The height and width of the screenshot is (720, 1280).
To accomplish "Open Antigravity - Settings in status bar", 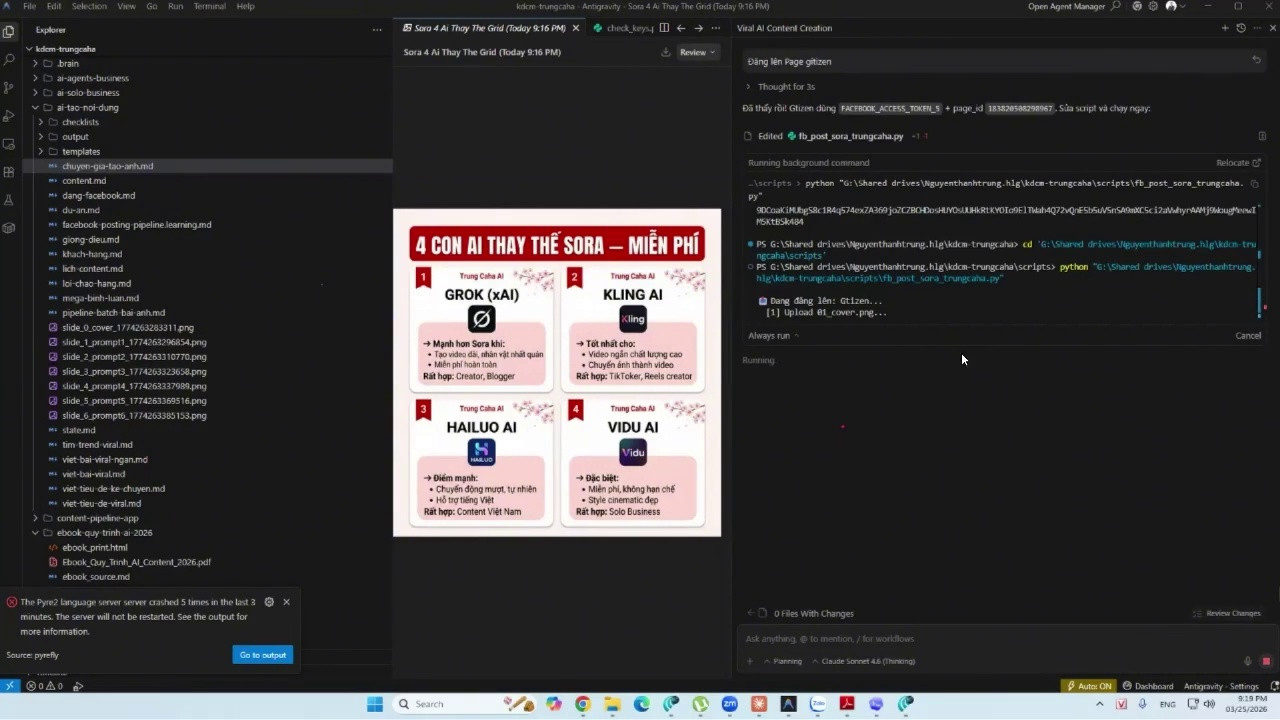I will point(1221,686).
